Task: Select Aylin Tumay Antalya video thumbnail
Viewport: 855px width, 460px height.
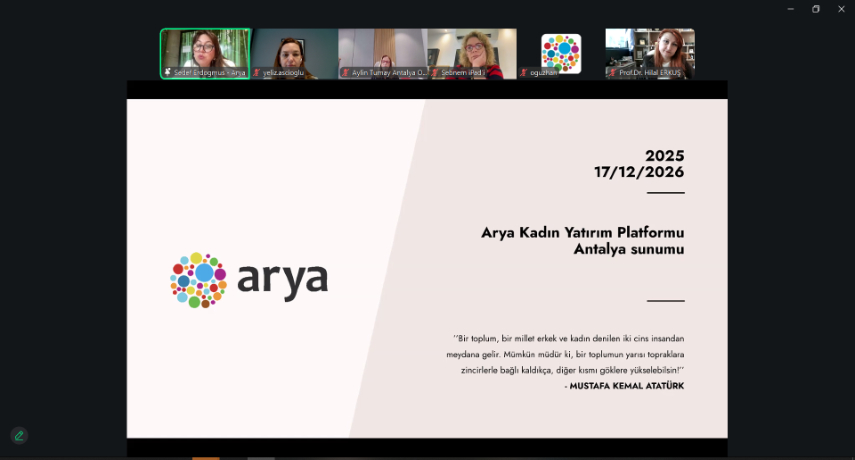Action: click(383, 50)
